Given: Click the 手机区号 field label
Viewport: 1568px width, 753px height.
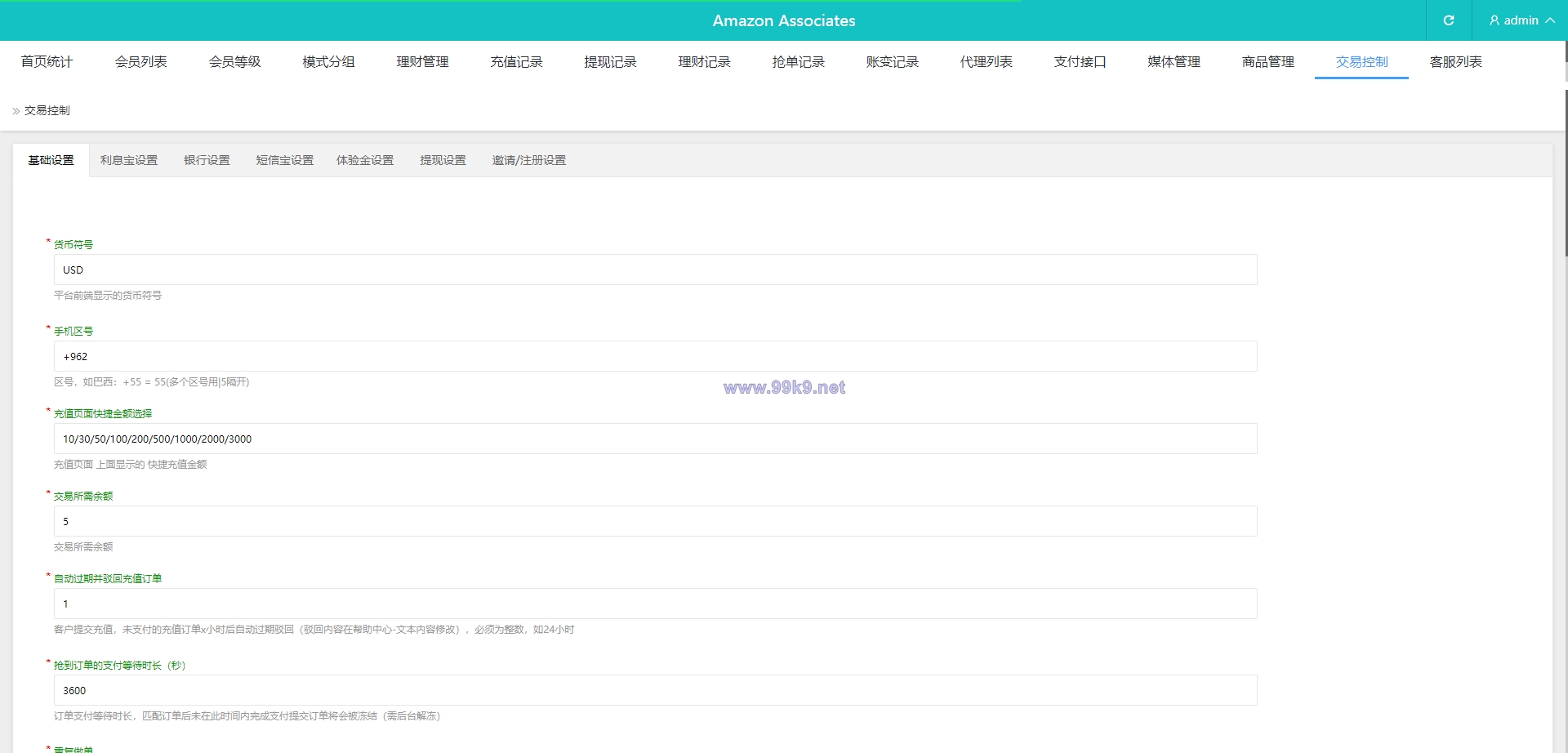Looking at the screenshot, I should [73, 331].
